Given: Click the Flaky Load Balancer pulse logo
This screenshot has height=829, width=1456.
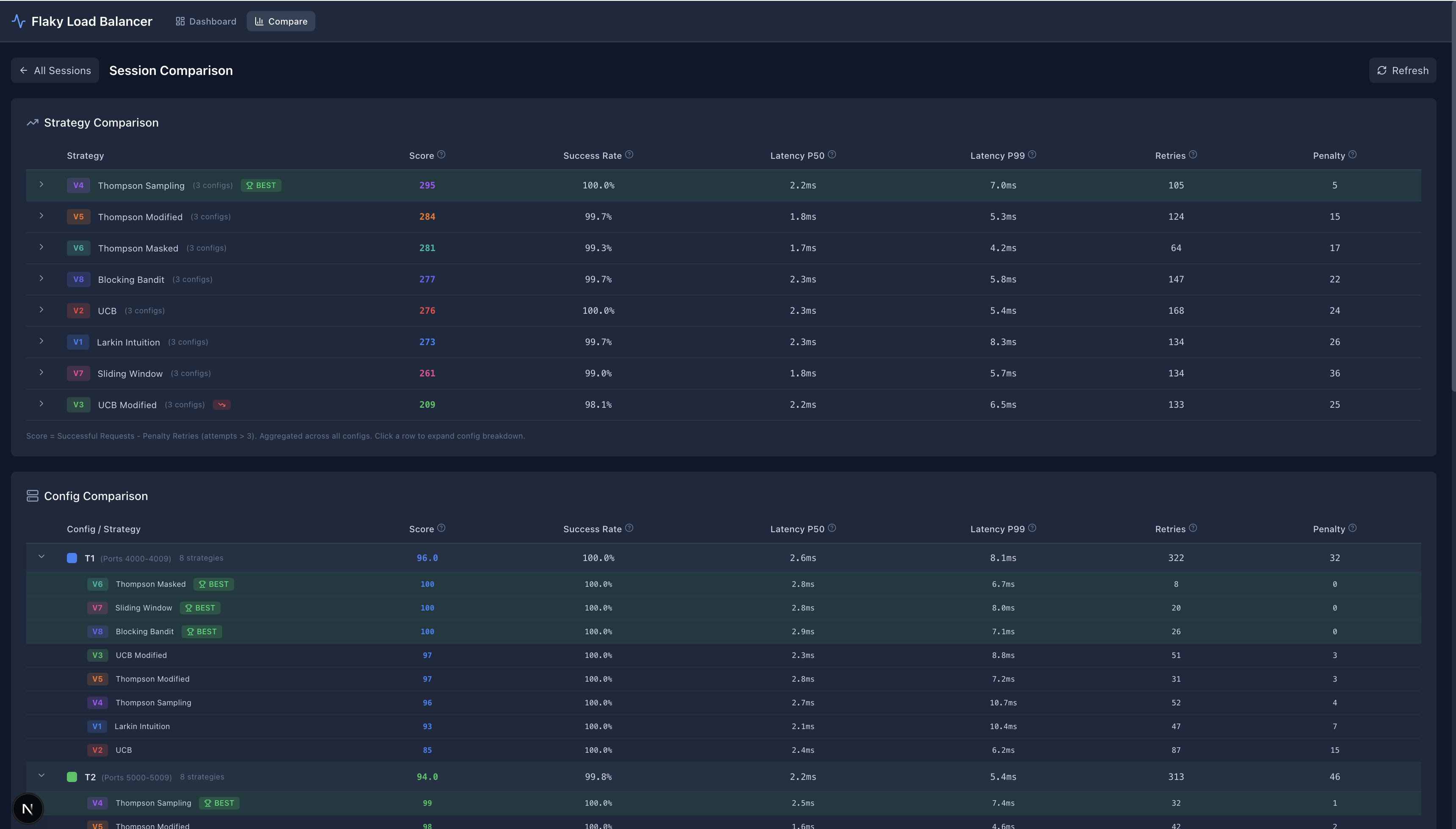Looking at the screenshot, I should [18, 21].
